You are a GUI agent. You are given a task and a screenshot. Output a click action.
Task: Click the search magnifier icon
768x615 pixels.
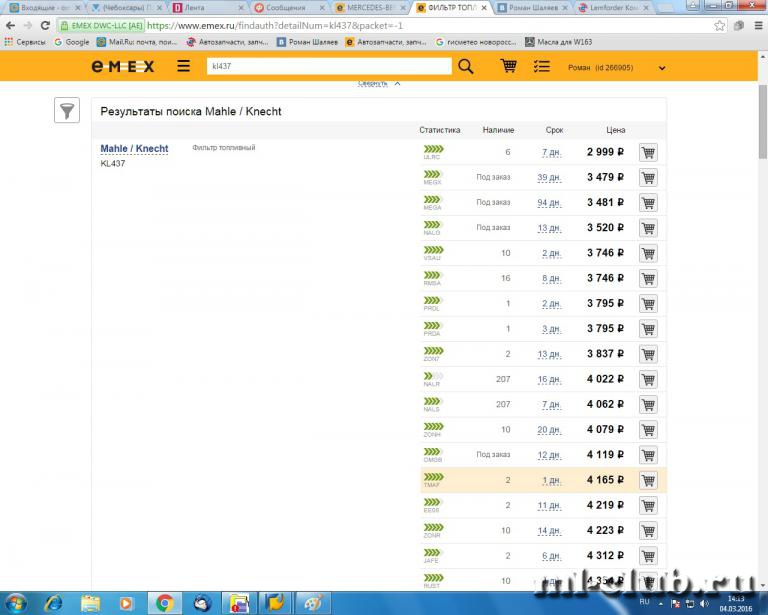coord(465,66)
